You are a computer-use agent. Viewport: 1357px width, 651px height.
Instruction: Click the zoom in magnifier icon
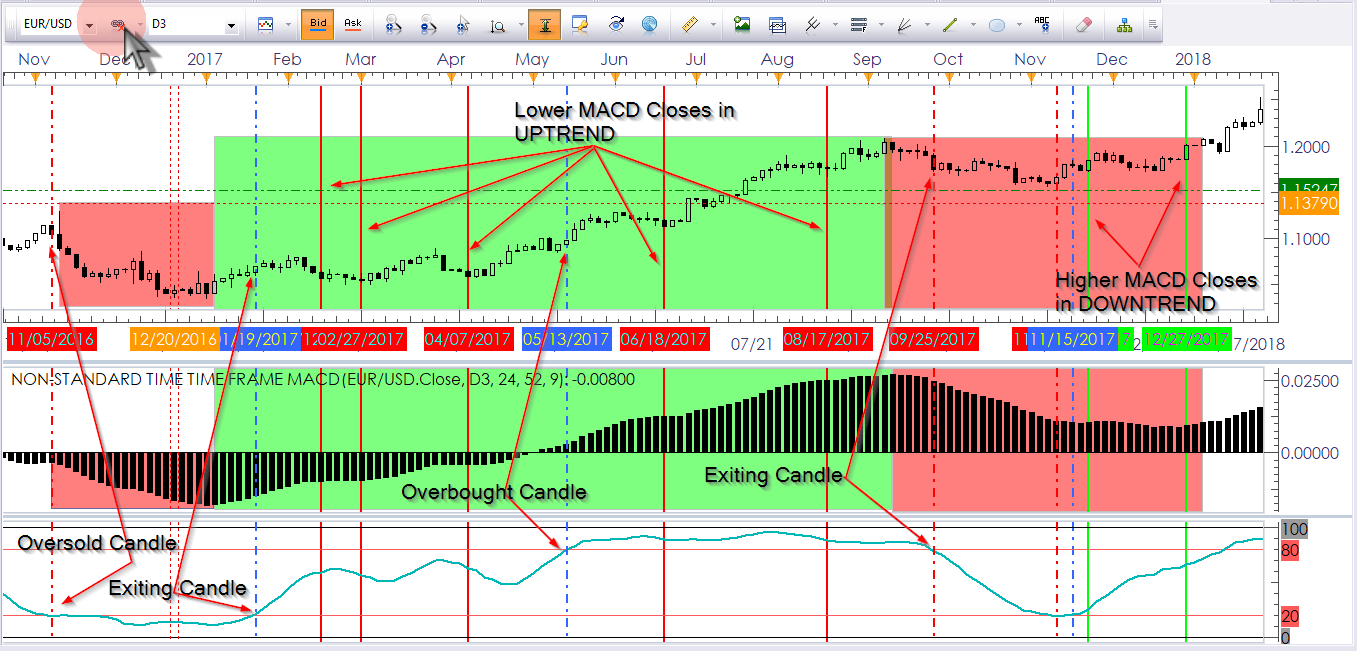(x=393, y=24)
